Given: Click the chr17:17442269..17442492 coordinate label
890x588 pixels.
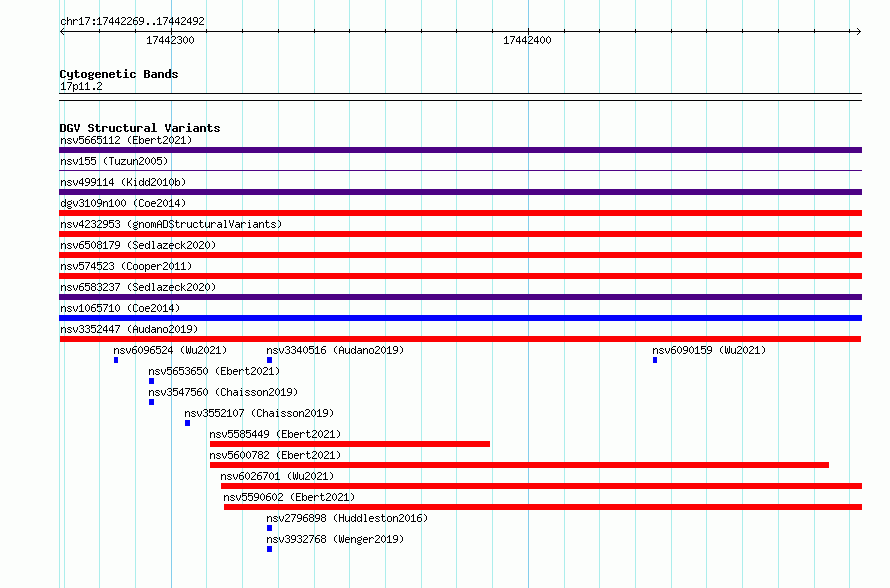Looking at the screenshot, I should [x=132, y=21].
